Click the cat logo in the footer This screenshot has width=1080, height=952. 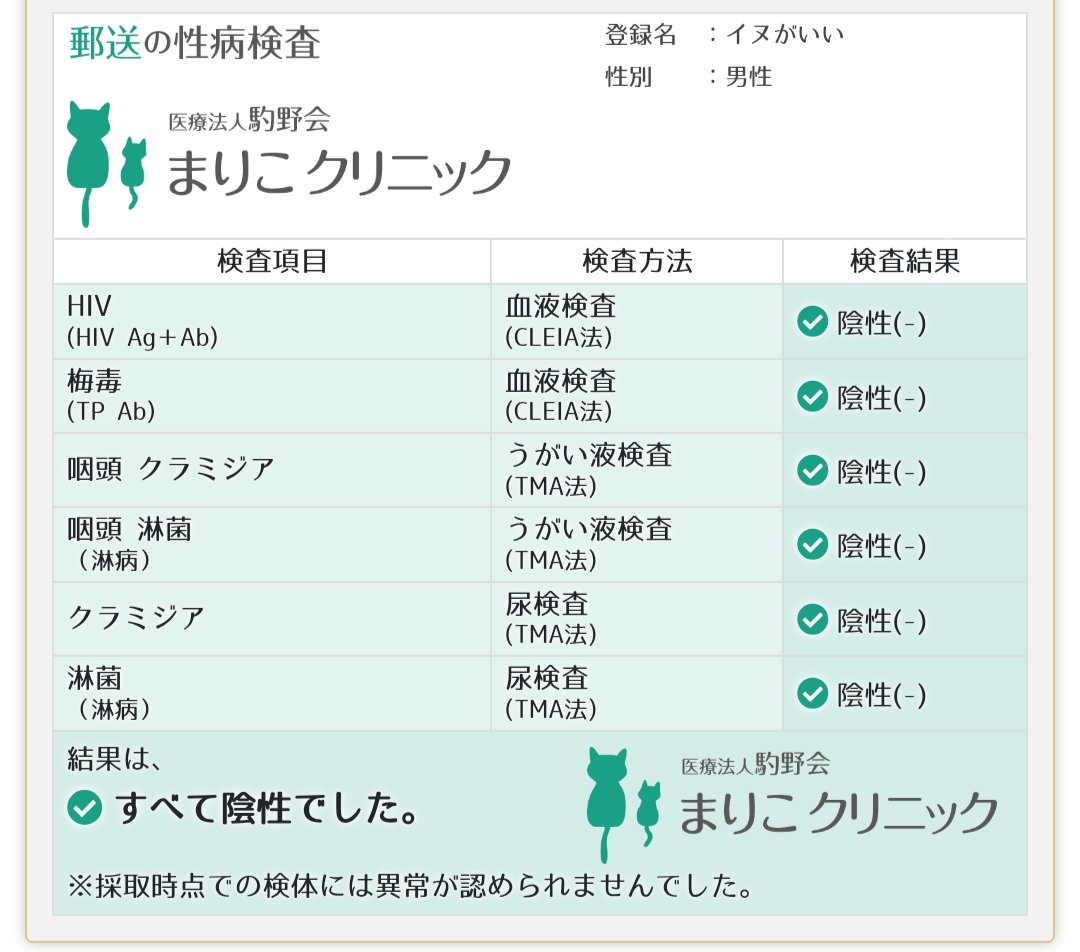coord(623,805)
